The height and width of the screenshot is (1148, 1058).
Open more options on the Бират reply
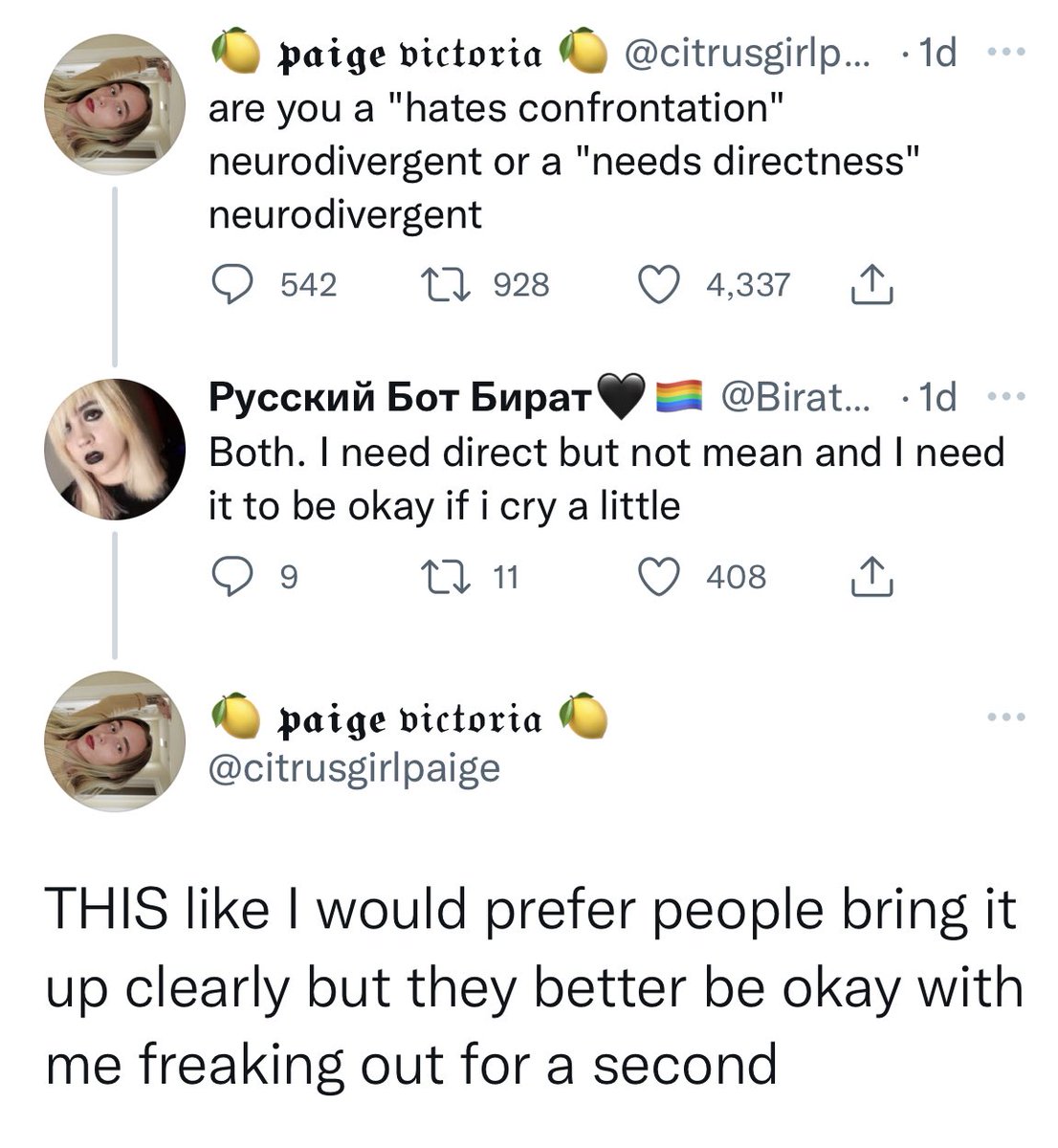click(1006, 397)
